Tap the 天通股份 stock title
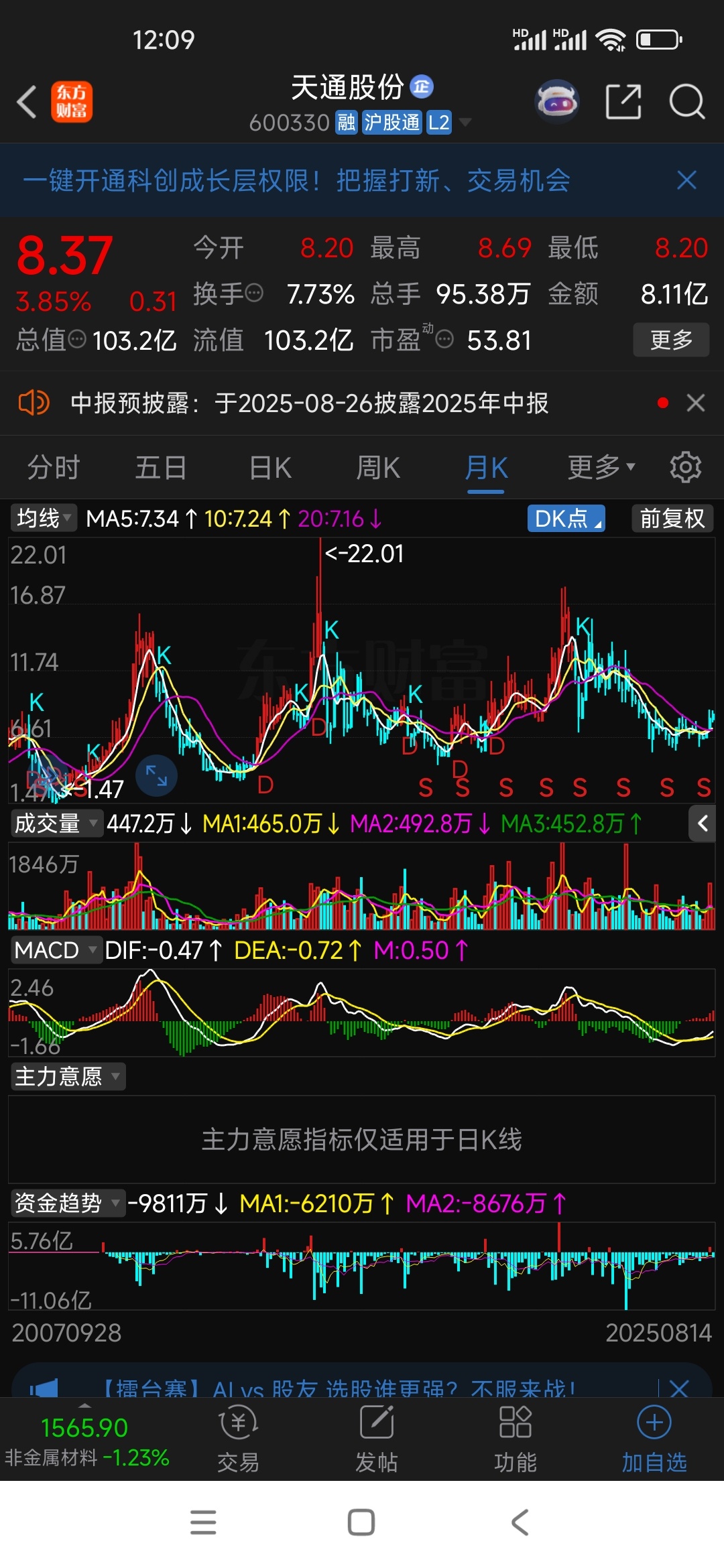This screenshot has width=724, height=1568. click(347, 87)
